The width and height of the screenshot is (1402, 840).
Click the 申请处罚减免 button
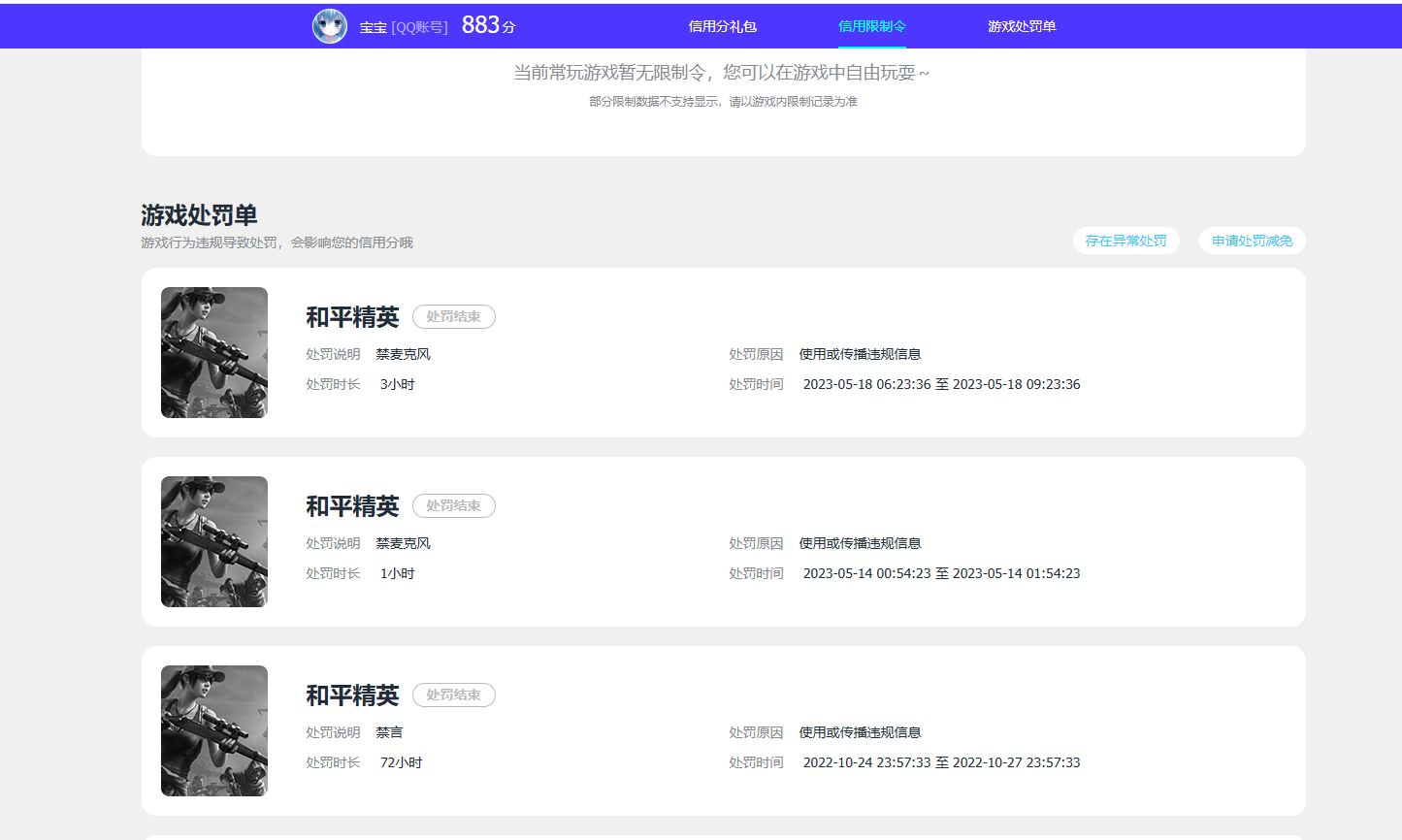point(1252,241)
